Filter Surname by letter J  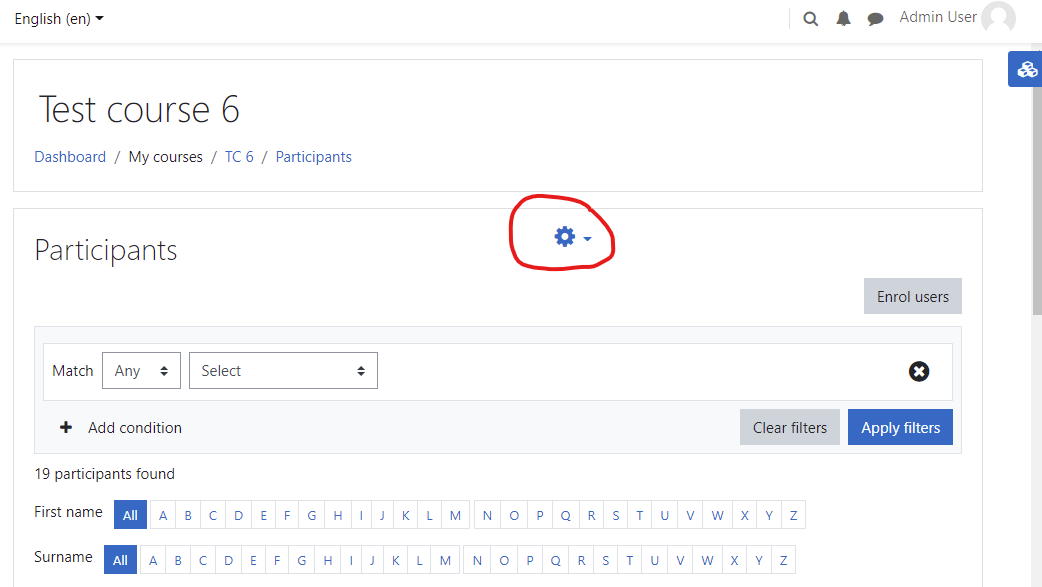pos(372,560)
